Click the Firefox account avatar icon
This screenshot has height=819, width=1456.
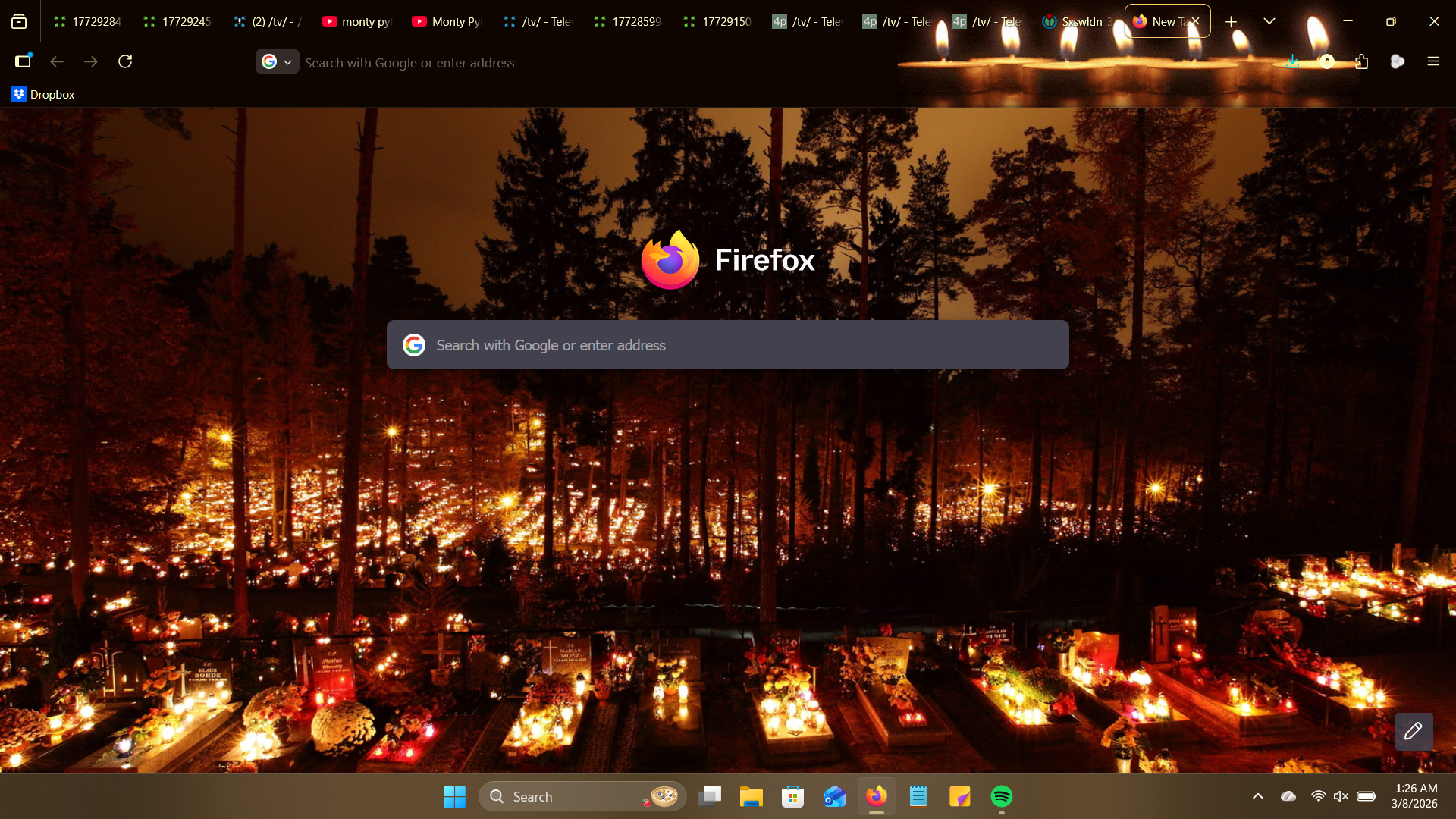(x=1327, y=61)
